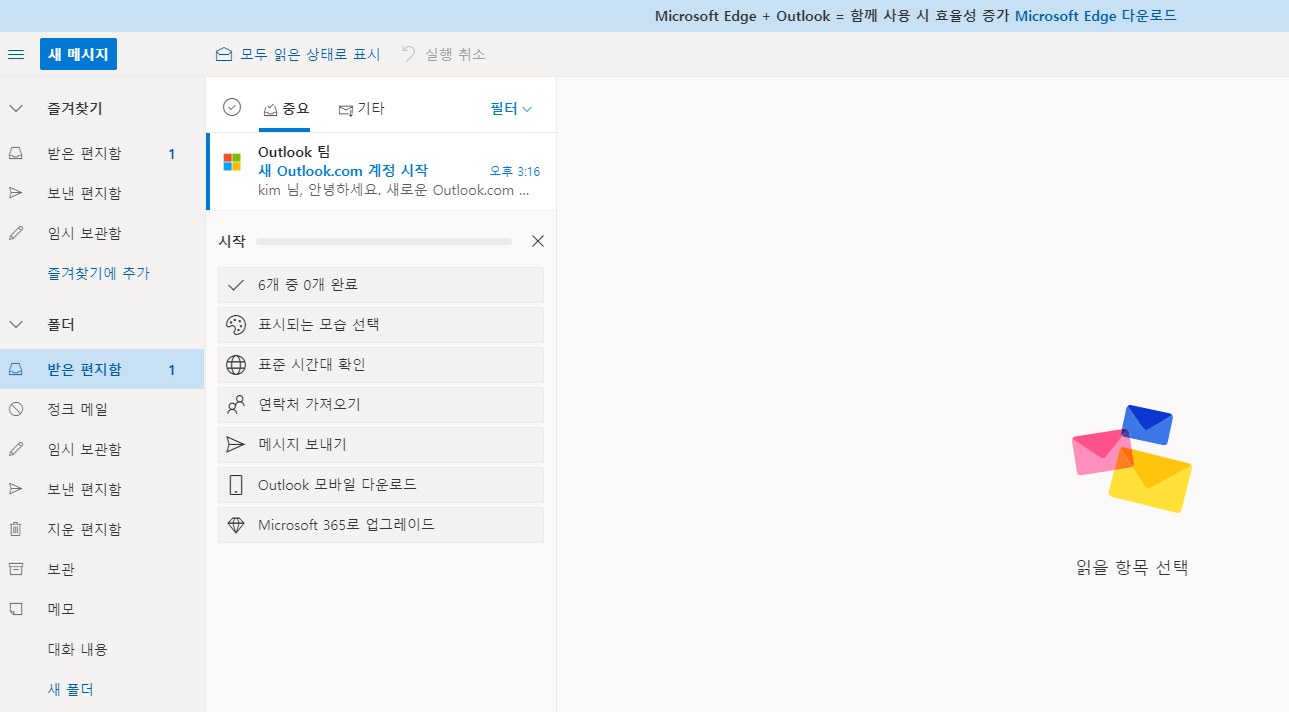Open the 지운 편지함 folder
The image size is (1289, 712).
[102, 529]
